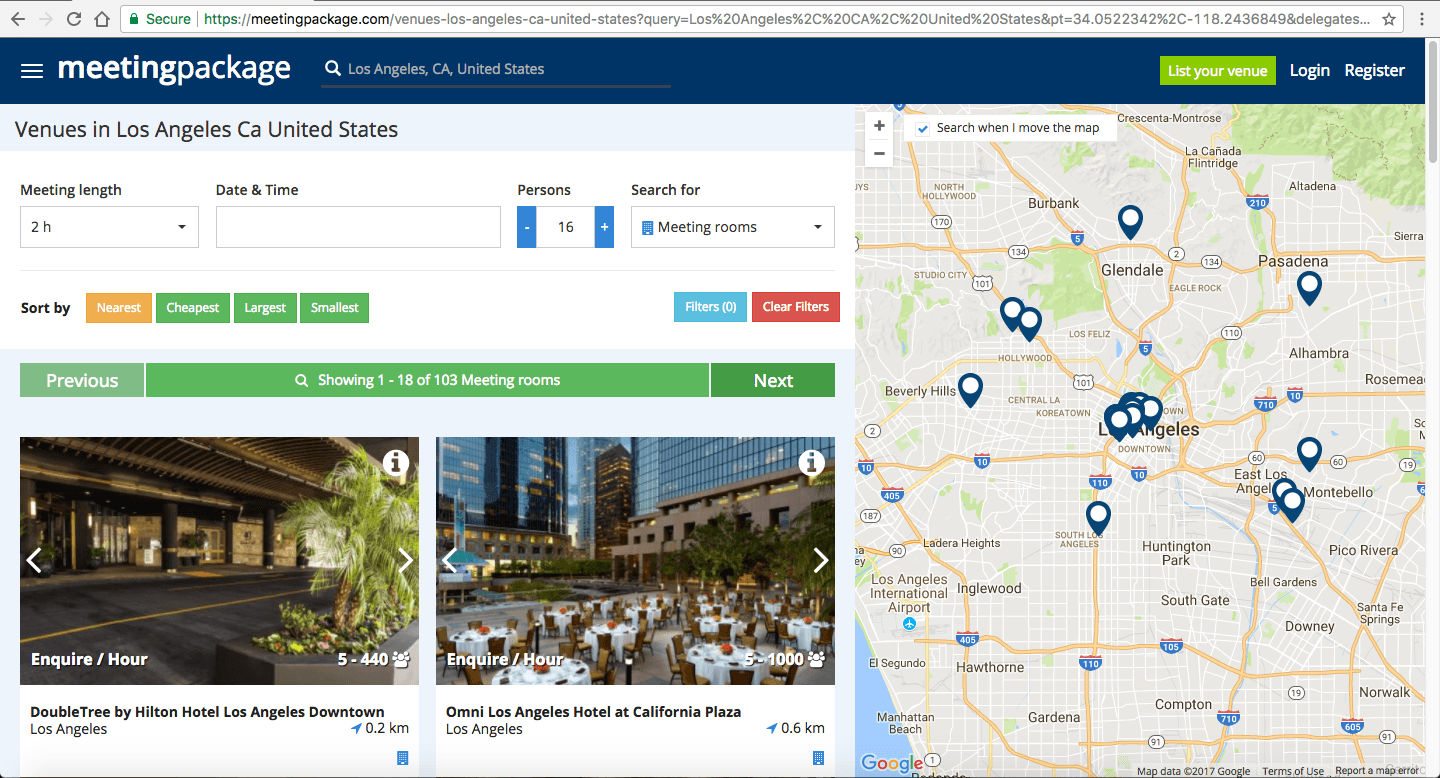Open the map Terms of Use link

(x=1292, y=771)
